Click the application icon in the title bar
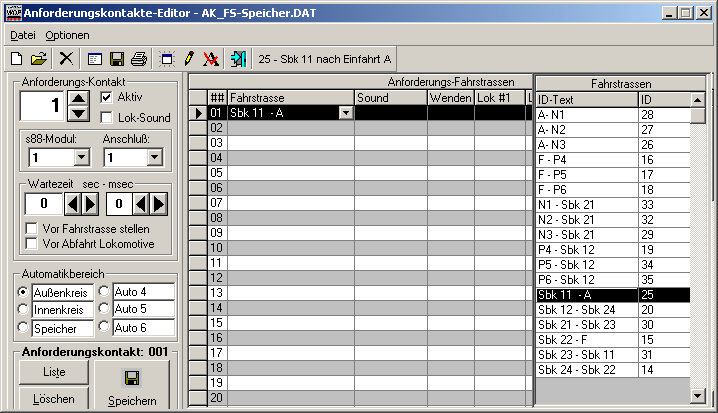 13,12
